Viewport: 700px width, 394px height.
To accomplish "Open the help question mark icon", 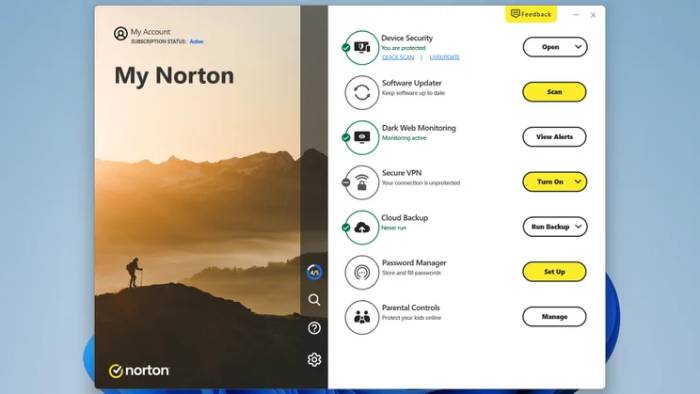I will (314, 328).
